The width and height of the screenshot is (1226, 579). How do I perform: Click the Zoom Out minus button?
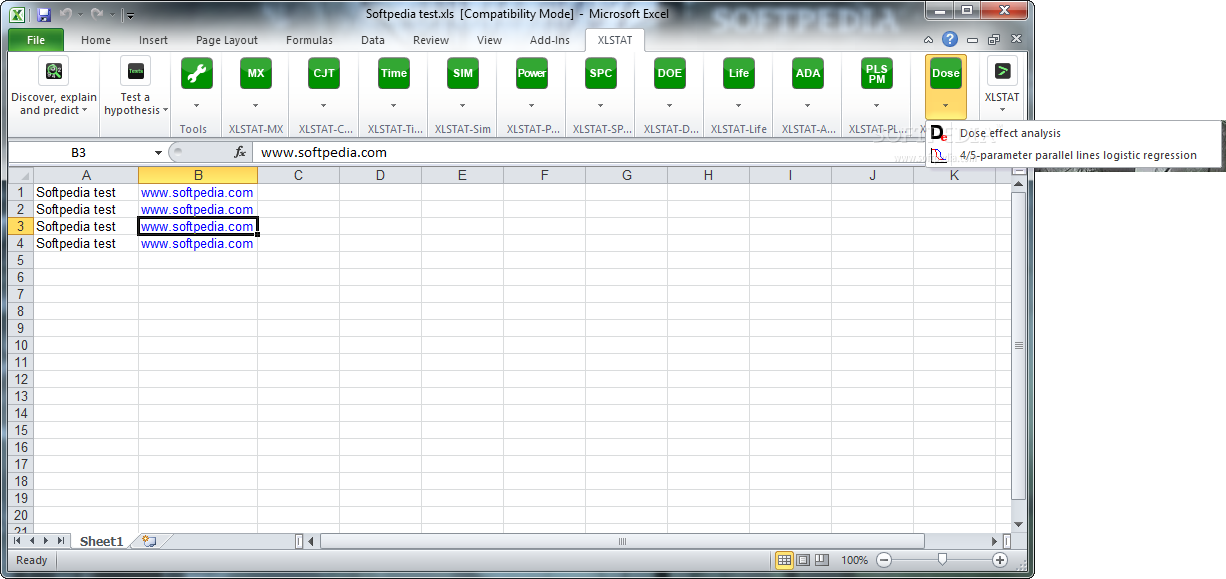pyautogui.click(x=883, y=560)
